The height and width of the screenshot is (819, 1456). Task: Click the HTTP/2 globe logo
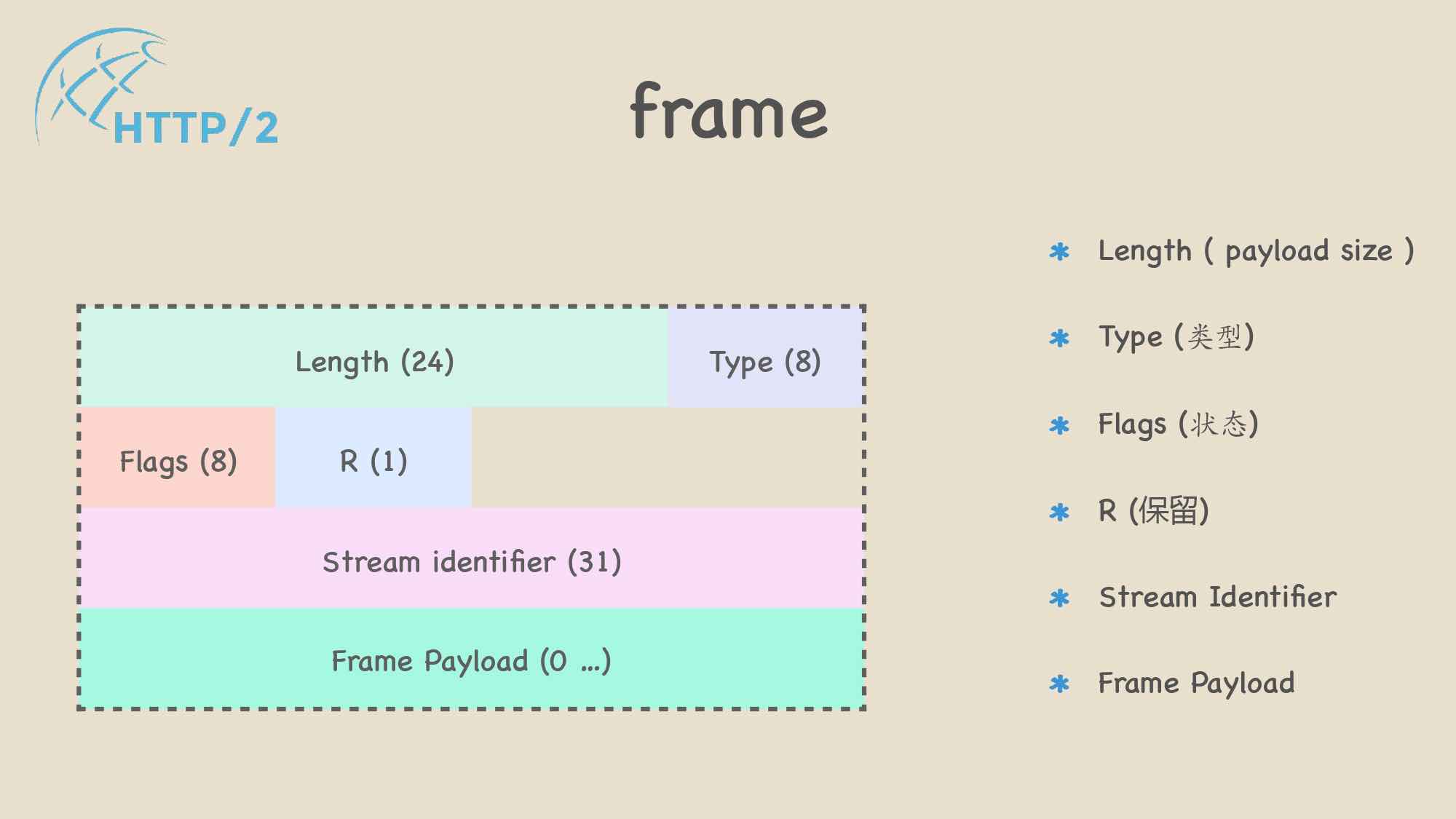pyautogui.click(x=157, y=89)
